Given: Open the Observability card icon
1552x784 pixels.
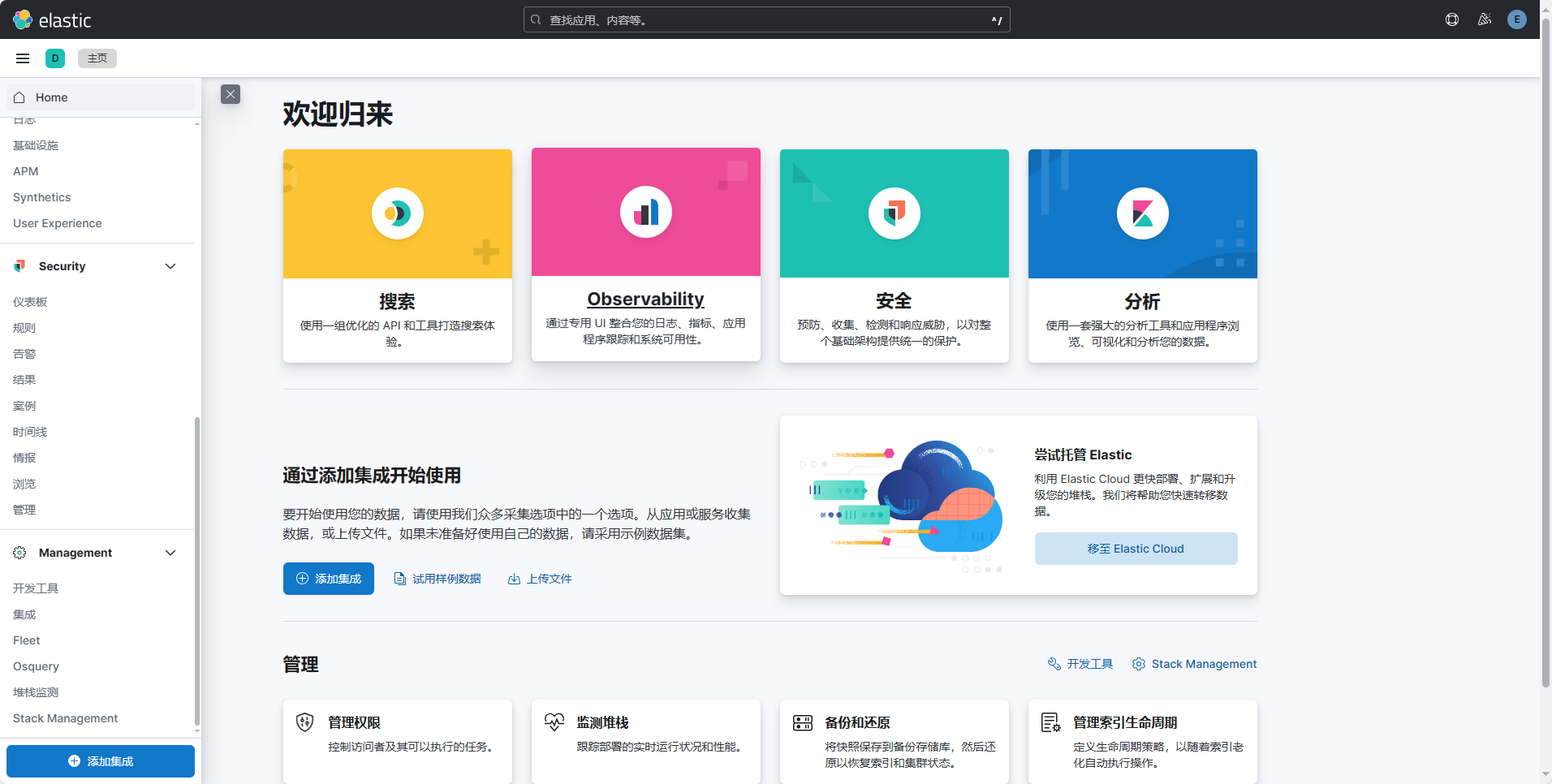Looking at the screenshot, I should 646,213.
